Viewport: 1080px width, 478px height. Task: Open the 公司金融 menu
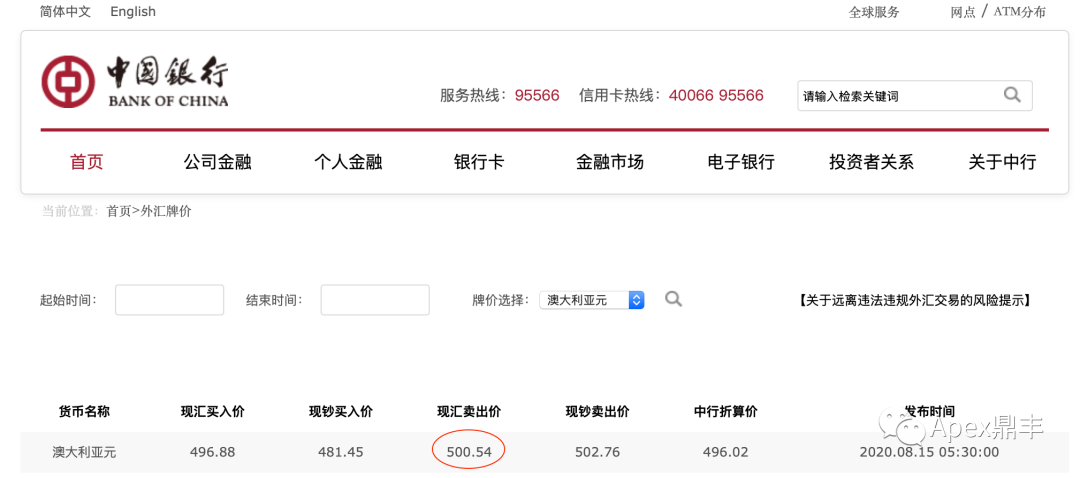coord(217,163)
